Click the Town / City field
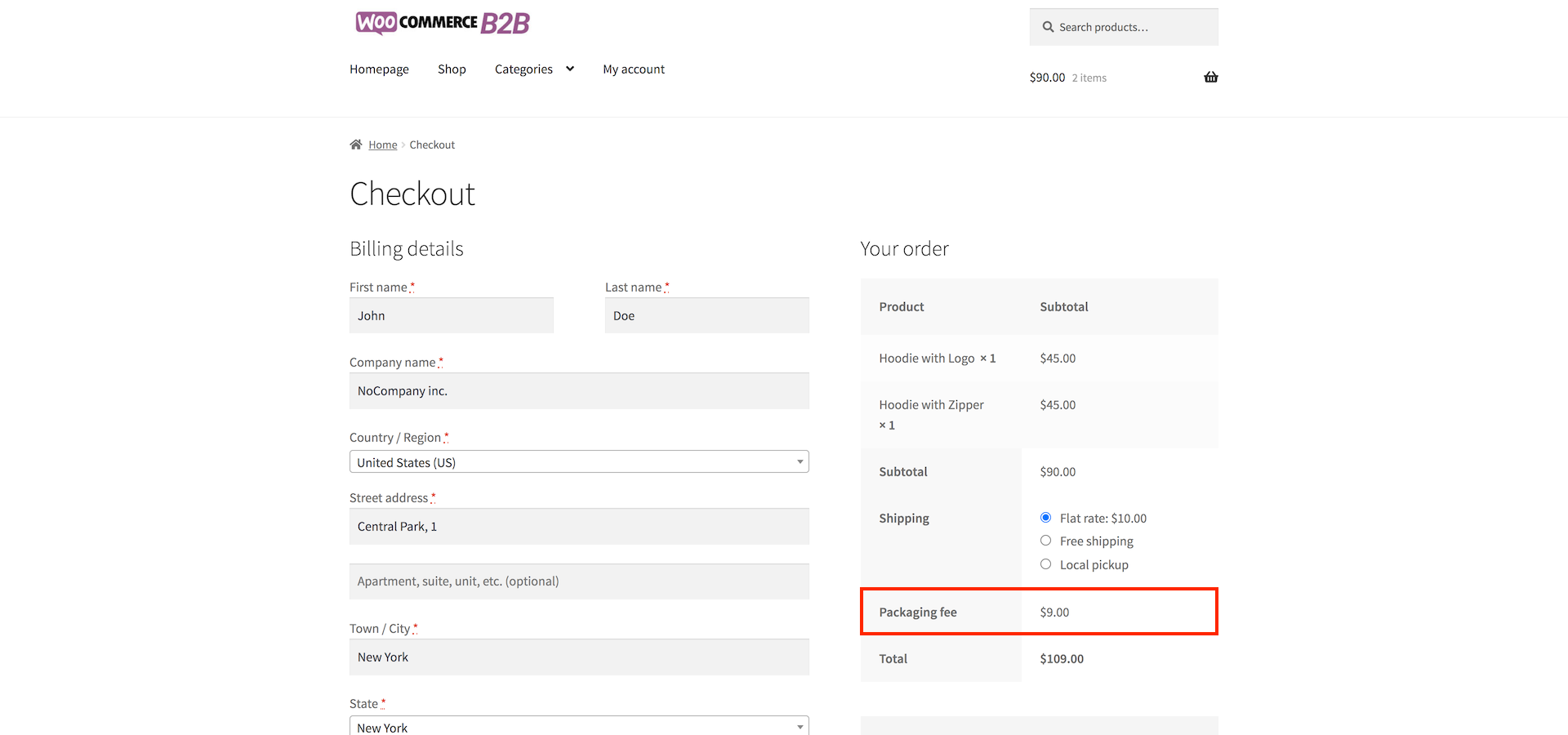The height and width of the screenshot is (735, 1568). click(x=579, y=657)
